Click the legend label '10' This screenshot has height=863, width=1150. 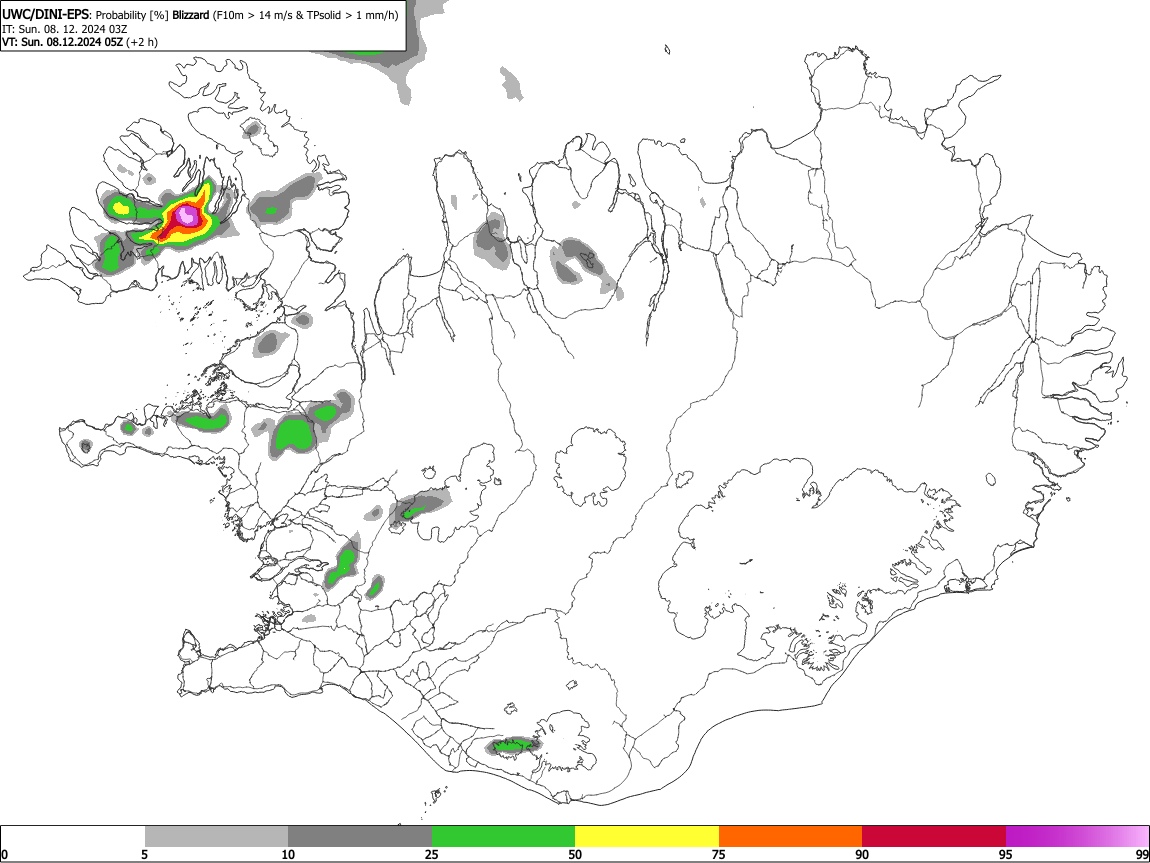click(288, 854)
